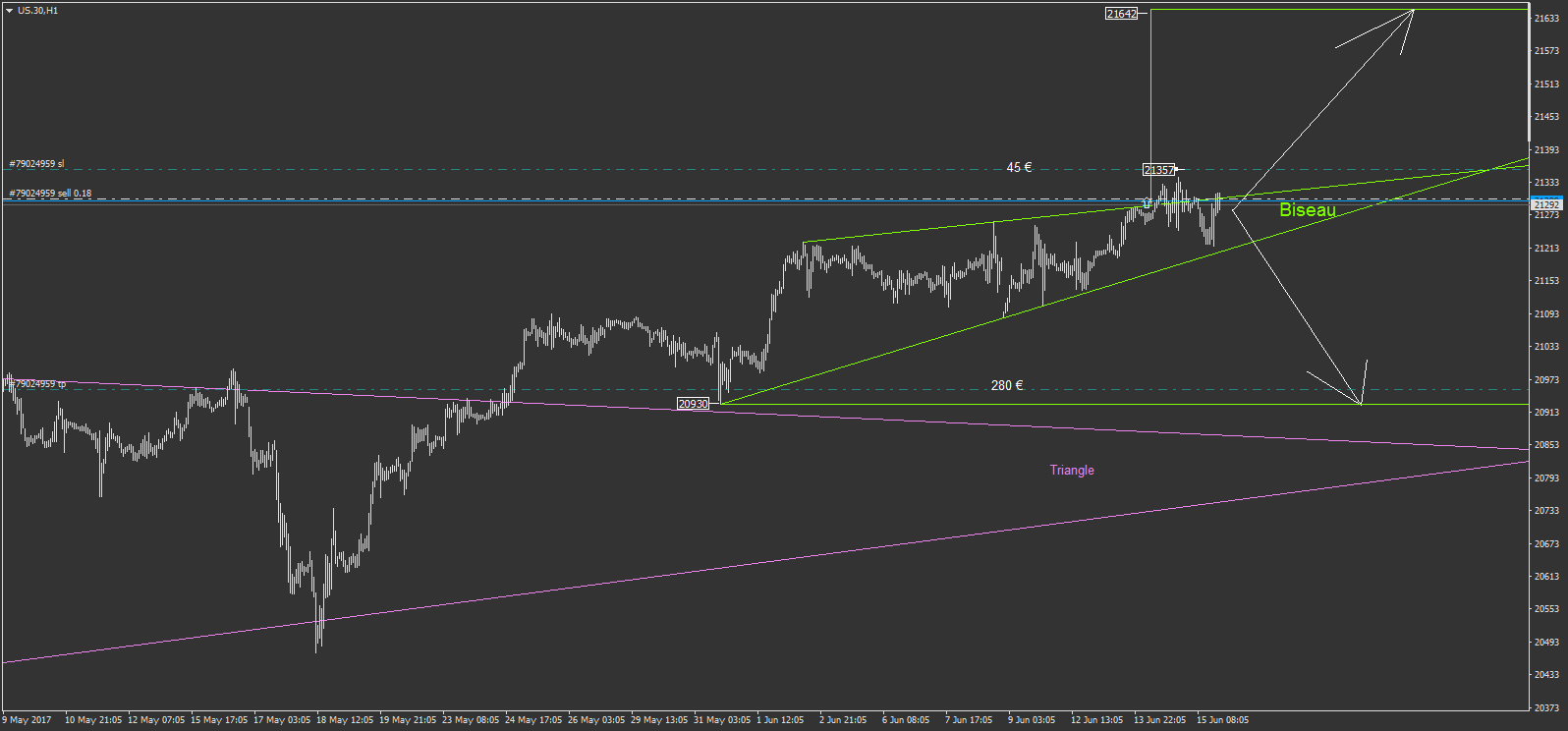Open the chart dropdown arrow beside US.30,H1
Viewport: 1568px width, 731px height.
coord(9,11)
